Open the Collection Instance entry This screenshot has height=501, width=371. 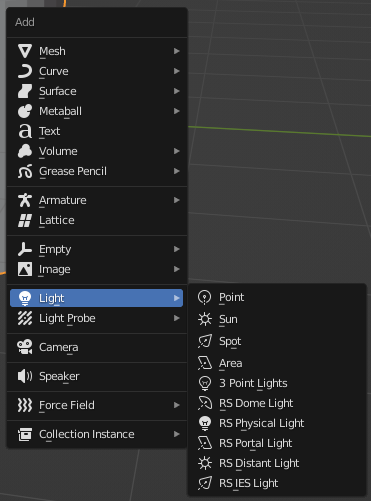click(97, 434)
